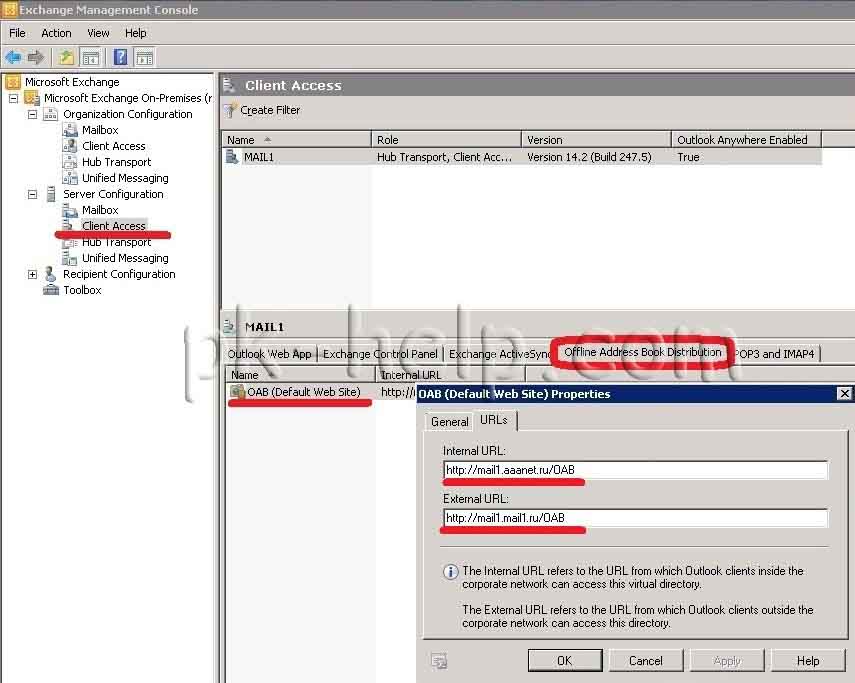The image size is (855, 683).
Task: Click the Back arrow toolbar icon
Action: 13,57
